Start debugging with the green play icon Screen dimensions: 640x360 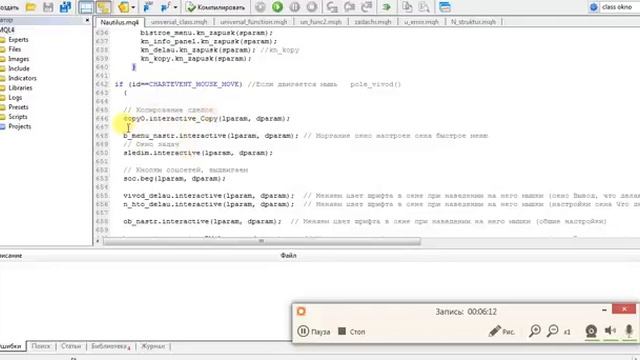[278, 7]
